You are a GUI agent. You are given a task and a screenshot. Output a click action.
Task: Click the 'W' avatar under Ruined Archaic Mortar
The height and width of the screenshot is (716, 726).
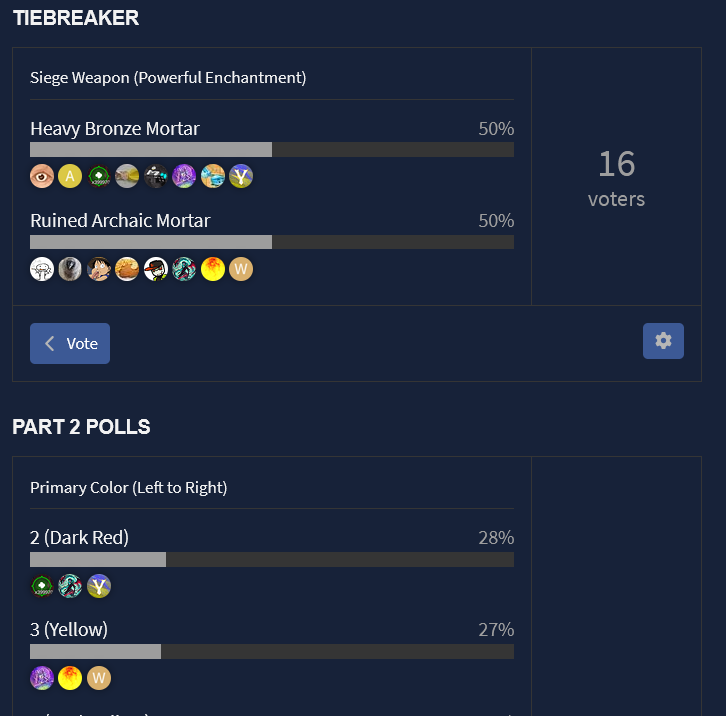click(241, 269)
